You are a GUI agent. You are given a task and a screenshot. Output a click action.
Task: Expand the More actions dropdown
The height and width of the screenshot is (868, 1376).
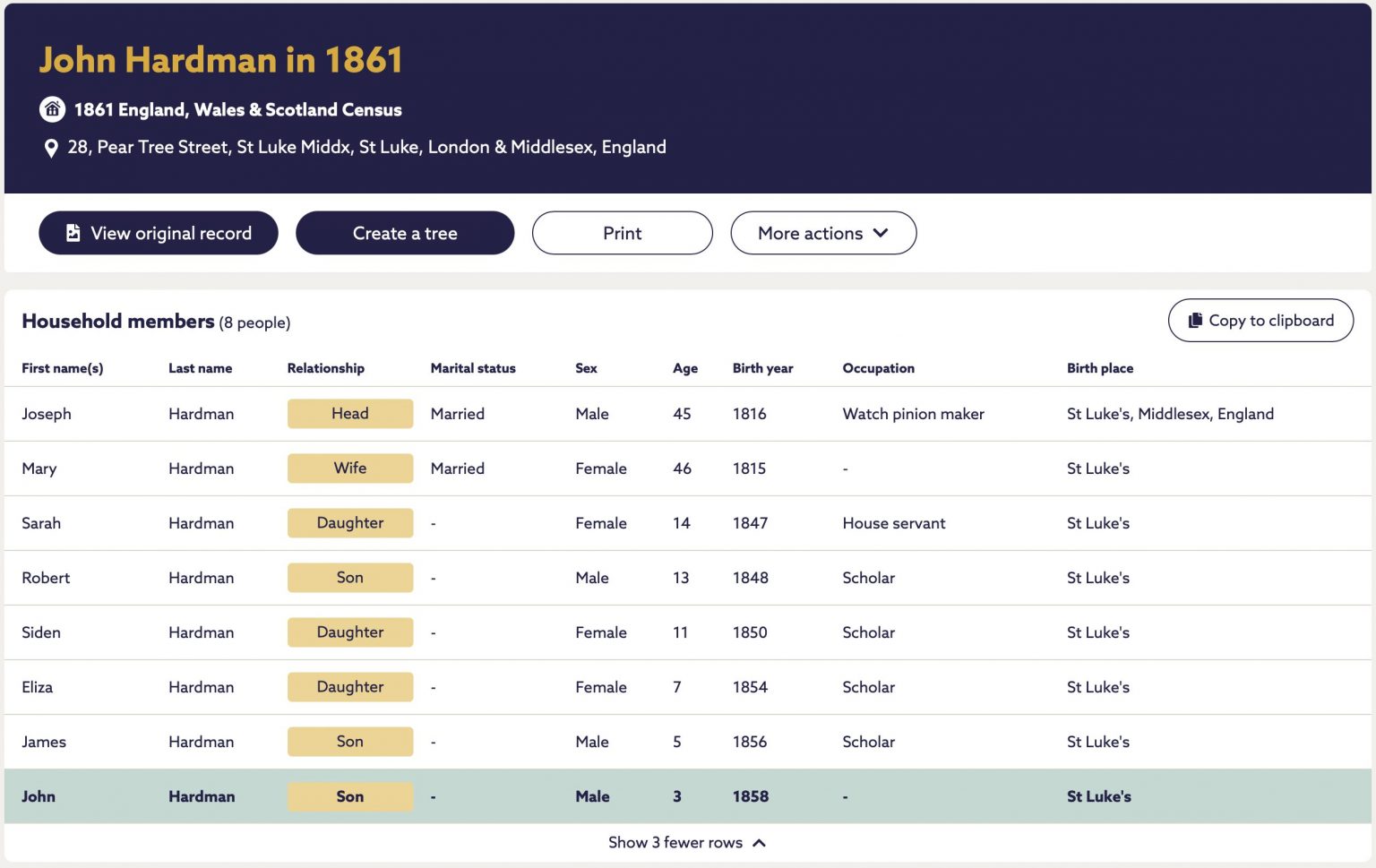click(823, 233)
